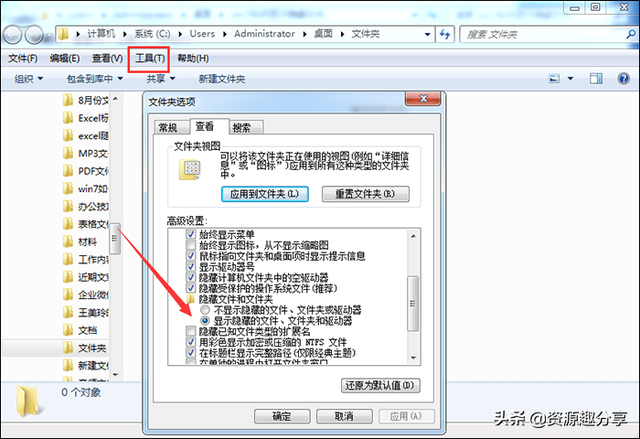
Task: Expand the arrow after 桌面 in address bar
Action: click(342, 34)
